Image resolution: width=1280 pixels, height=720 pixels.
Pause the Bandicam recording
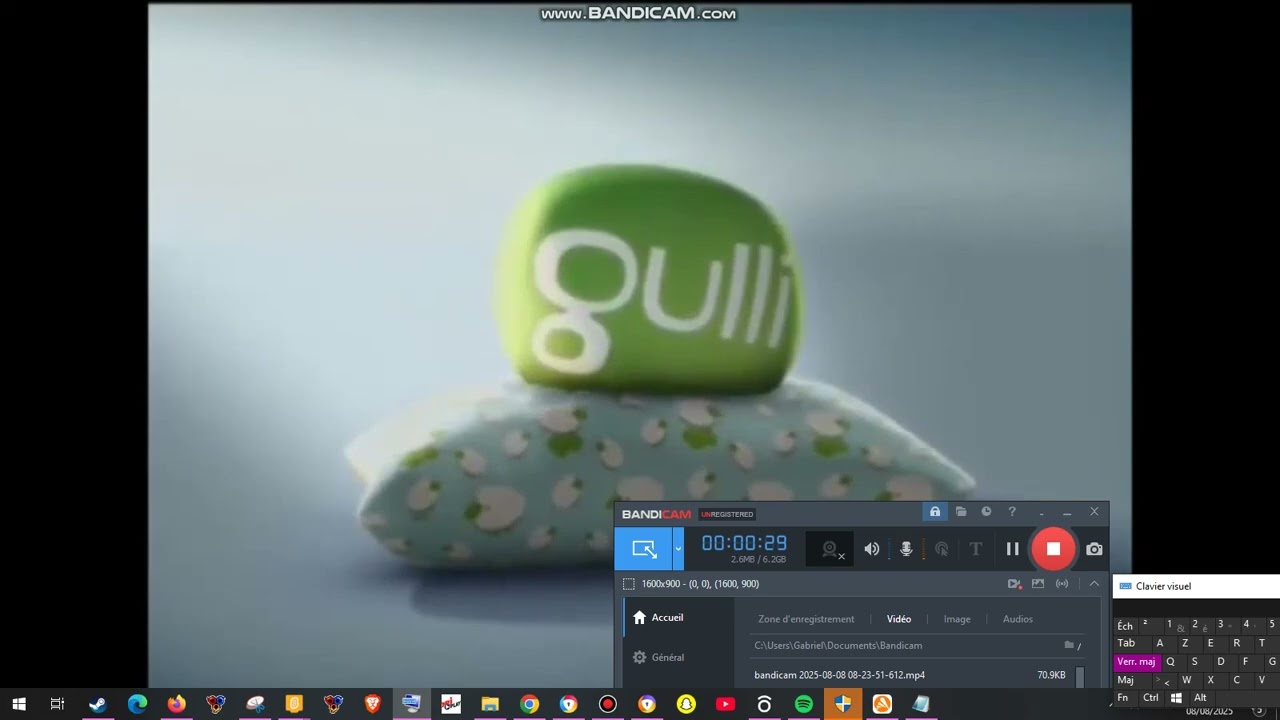(1012, 548)
